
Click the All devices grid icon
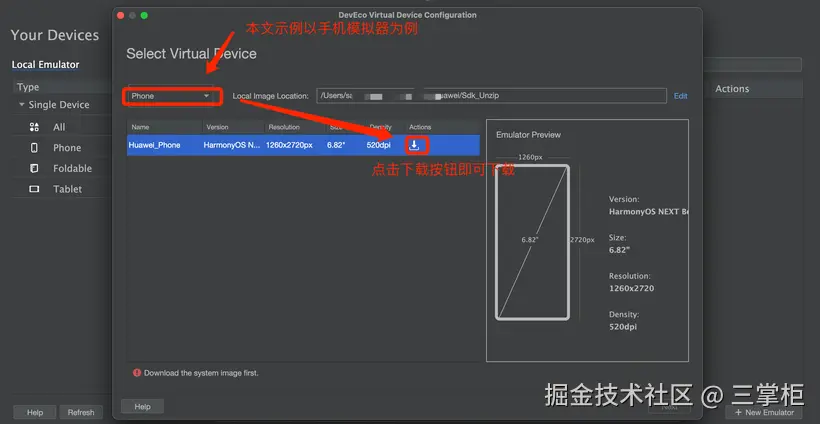point(34,127)
